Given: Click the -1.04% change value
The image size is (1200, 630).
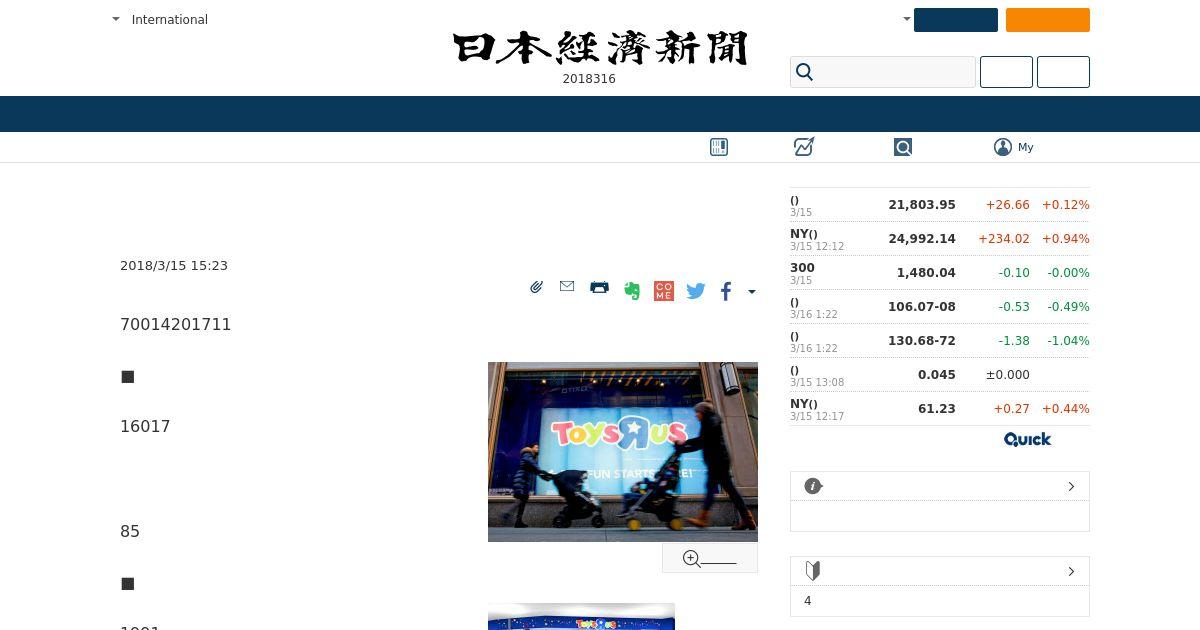Looking at the screenshot, I should point(1068,341).
